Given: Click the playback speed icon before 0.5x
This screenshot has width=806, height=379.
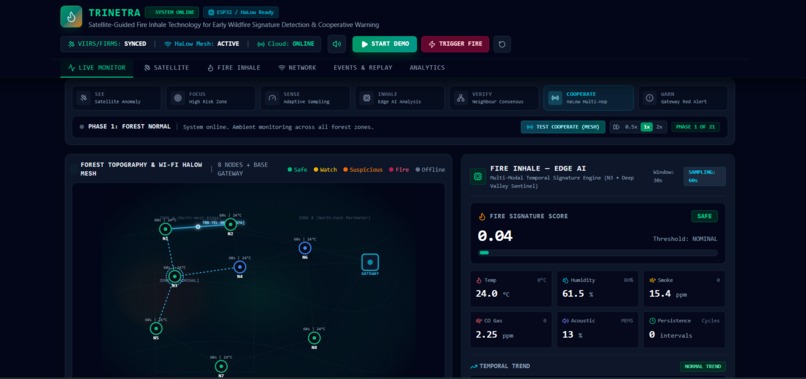Looking at the screenshot, I should coord(616,127).
